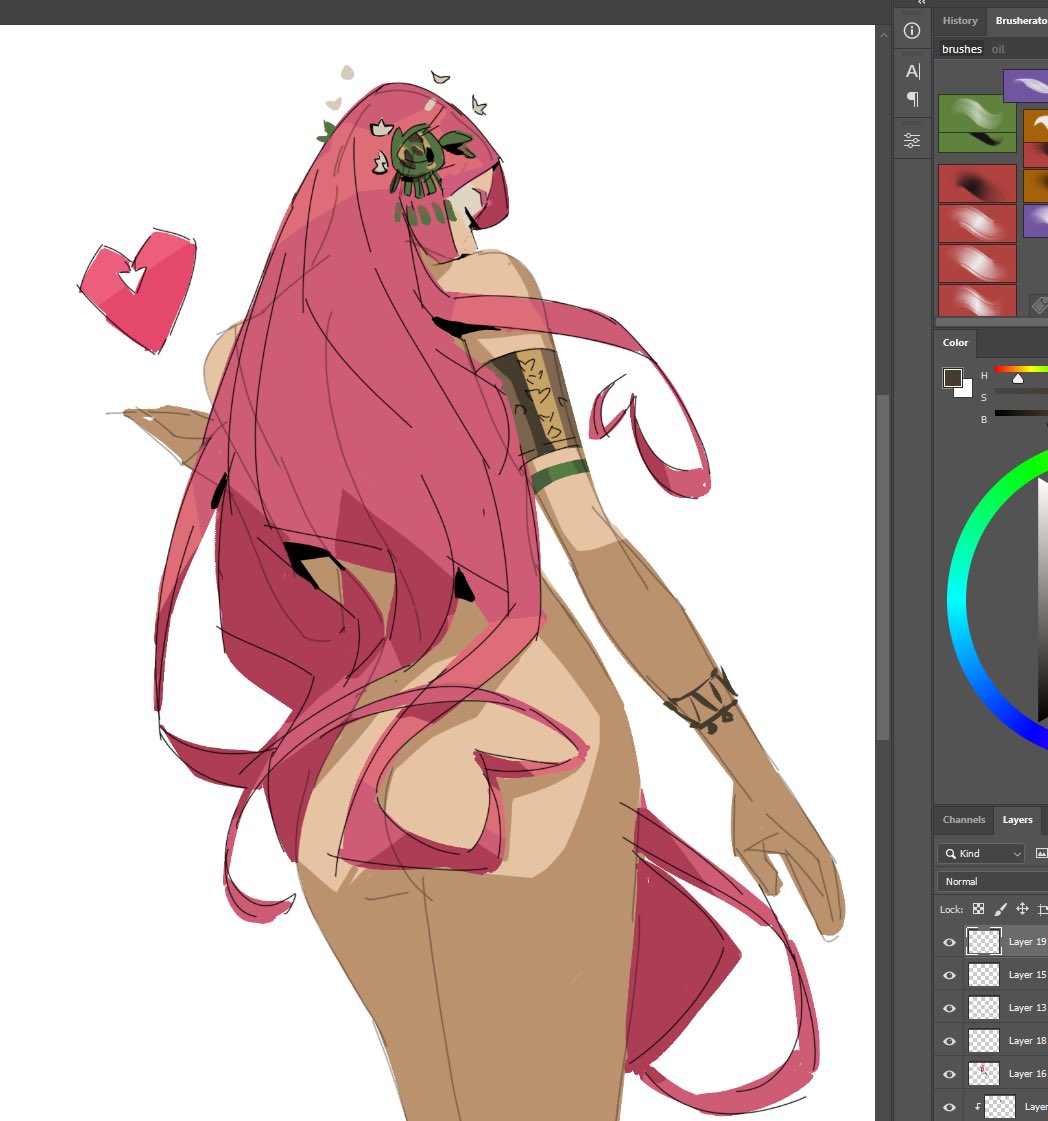Select Layer 19 thumbnail
The height and width of the screenshot is (1121, 1048).
click(x=984, y=942)
